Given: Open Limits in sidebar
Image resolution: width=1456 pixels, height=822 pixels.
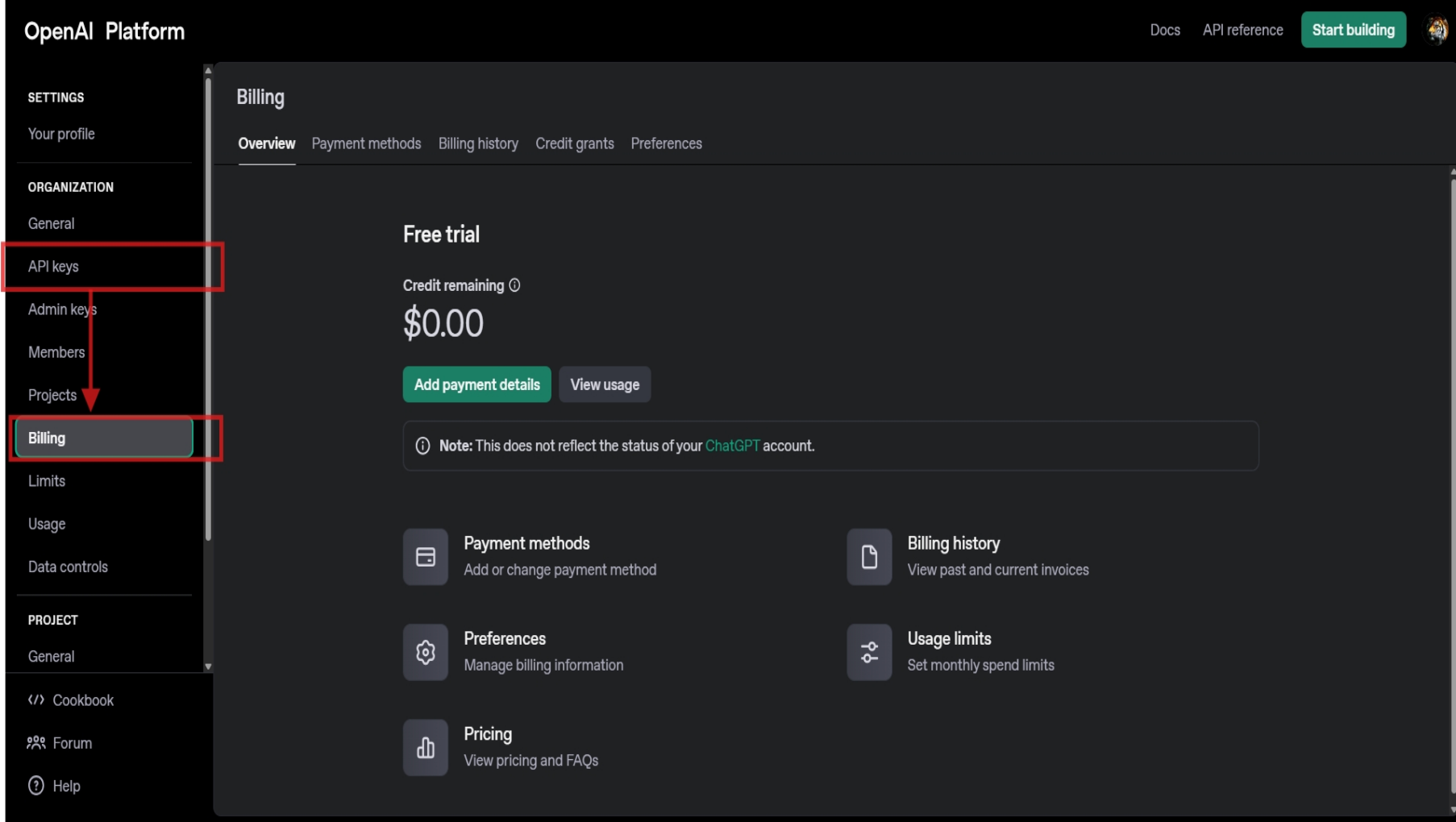Looking at the screenshot, I should pos(47,481).
